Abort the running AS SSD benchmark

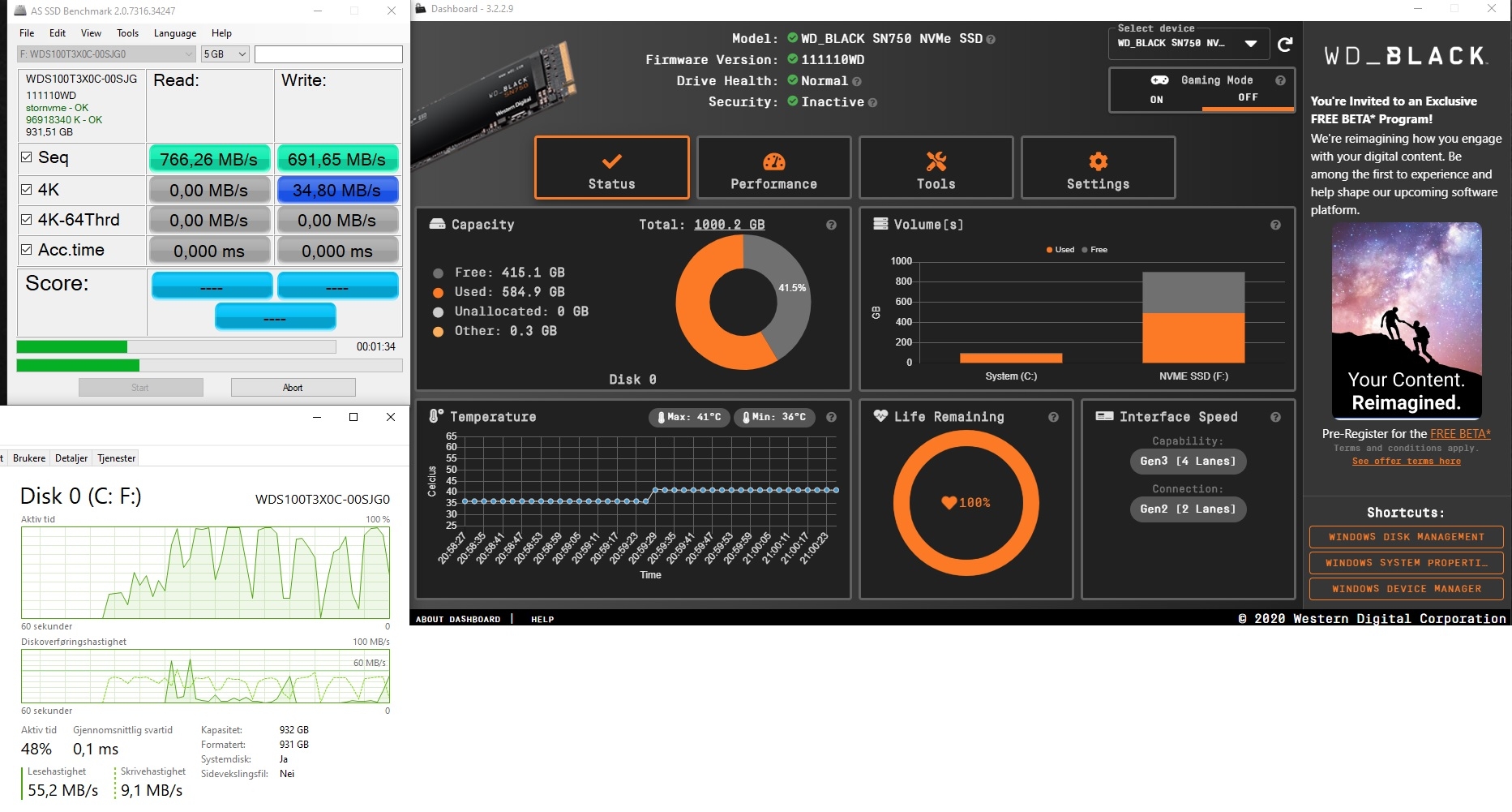pos(293,388)
